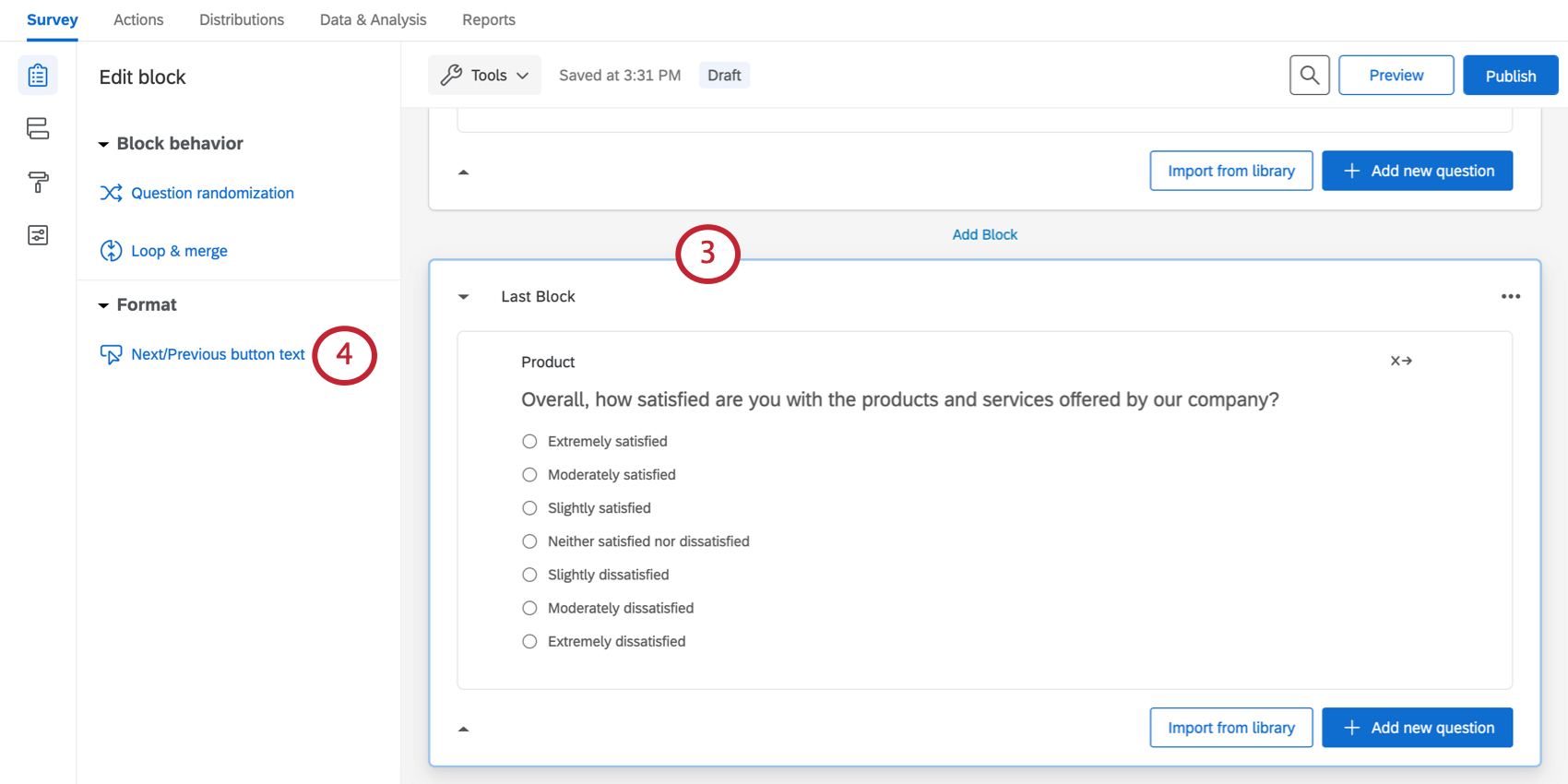Open the Survey flow sidebar icon

click(x=38, y=128)
